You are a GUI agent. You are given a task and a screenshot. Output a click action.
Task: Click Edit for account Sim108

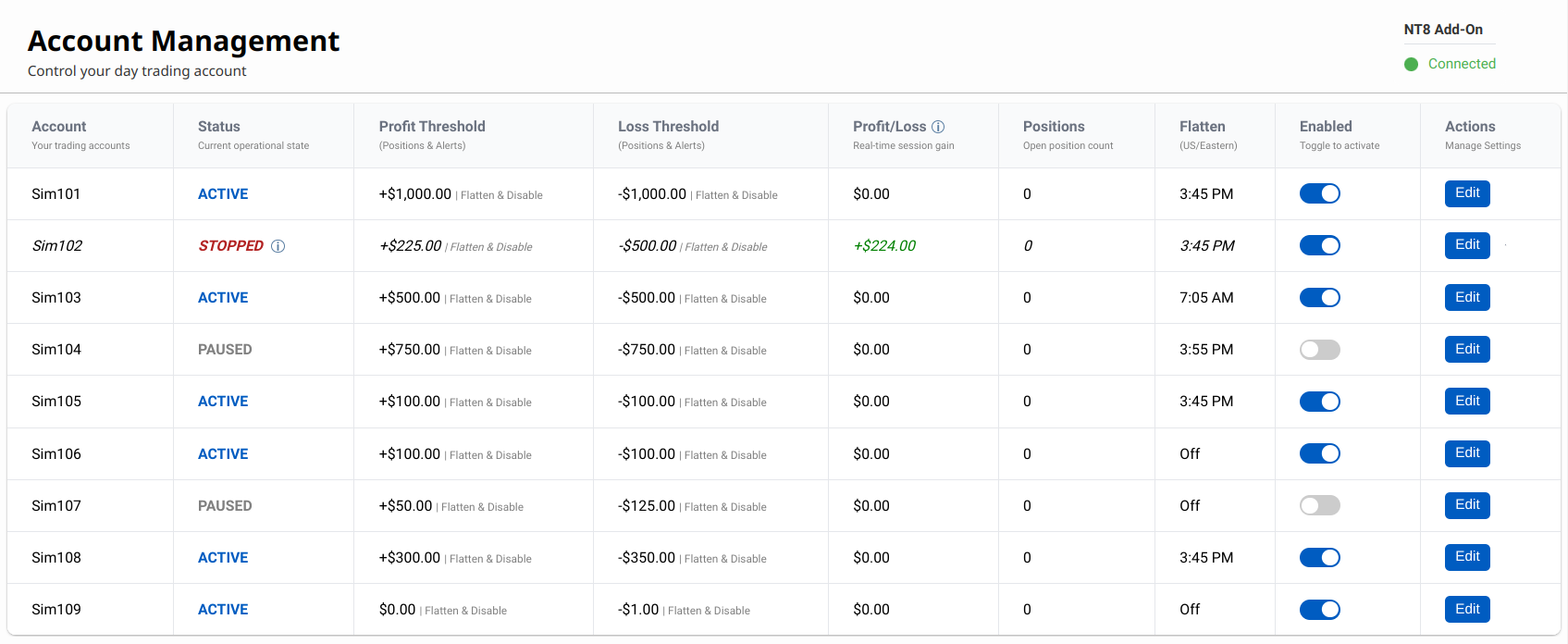1467,557
